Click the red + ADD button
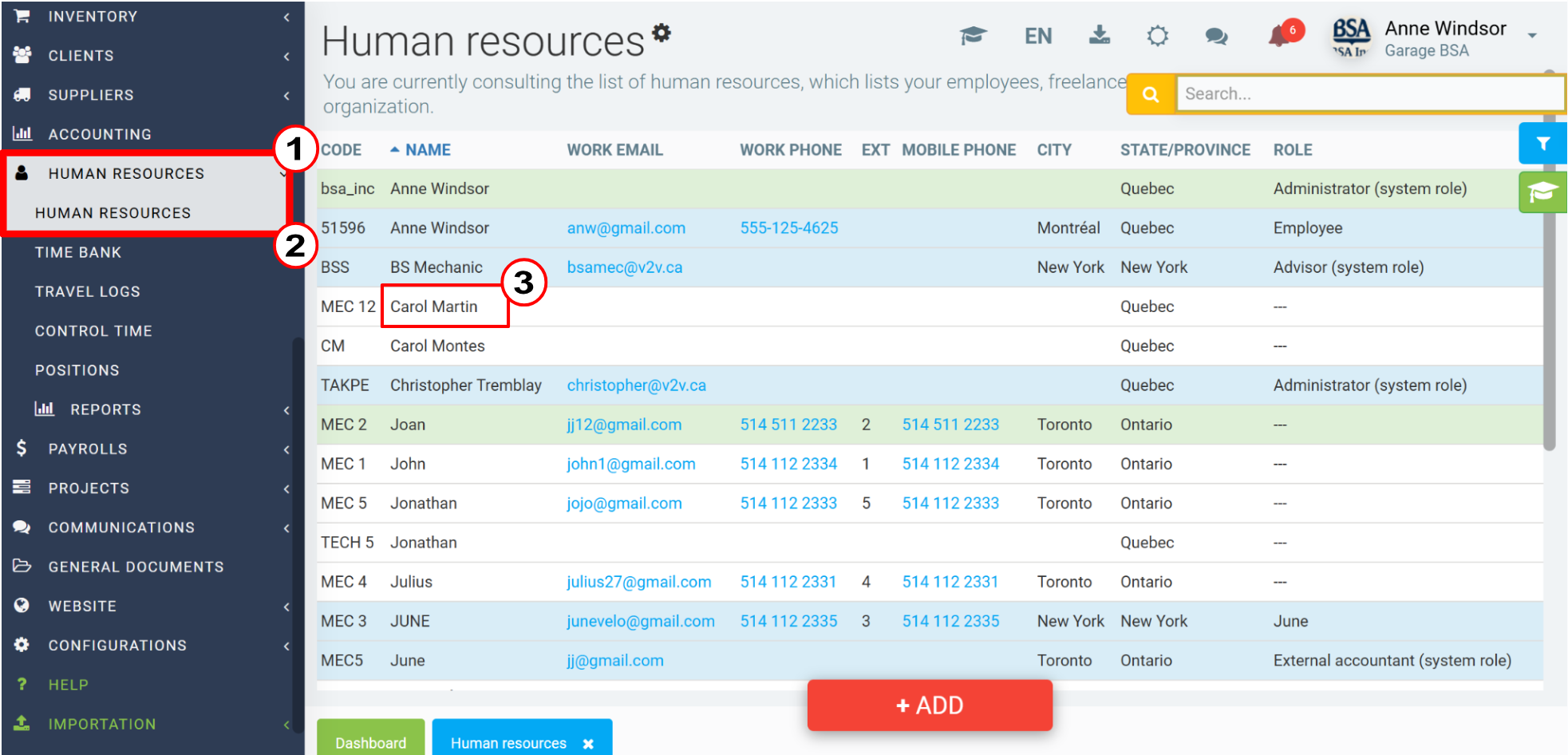This screenshot has height=755, width=1568. click(x=929, y=706)
